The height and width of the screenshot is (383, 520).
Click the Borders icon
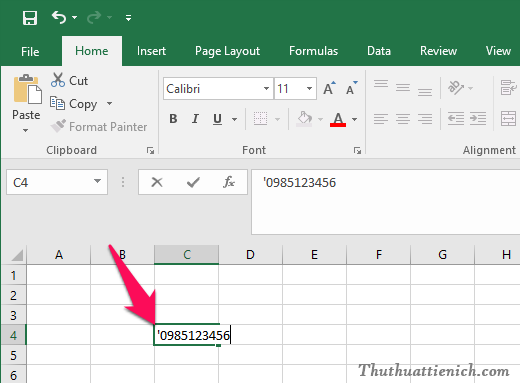point(260,119)
